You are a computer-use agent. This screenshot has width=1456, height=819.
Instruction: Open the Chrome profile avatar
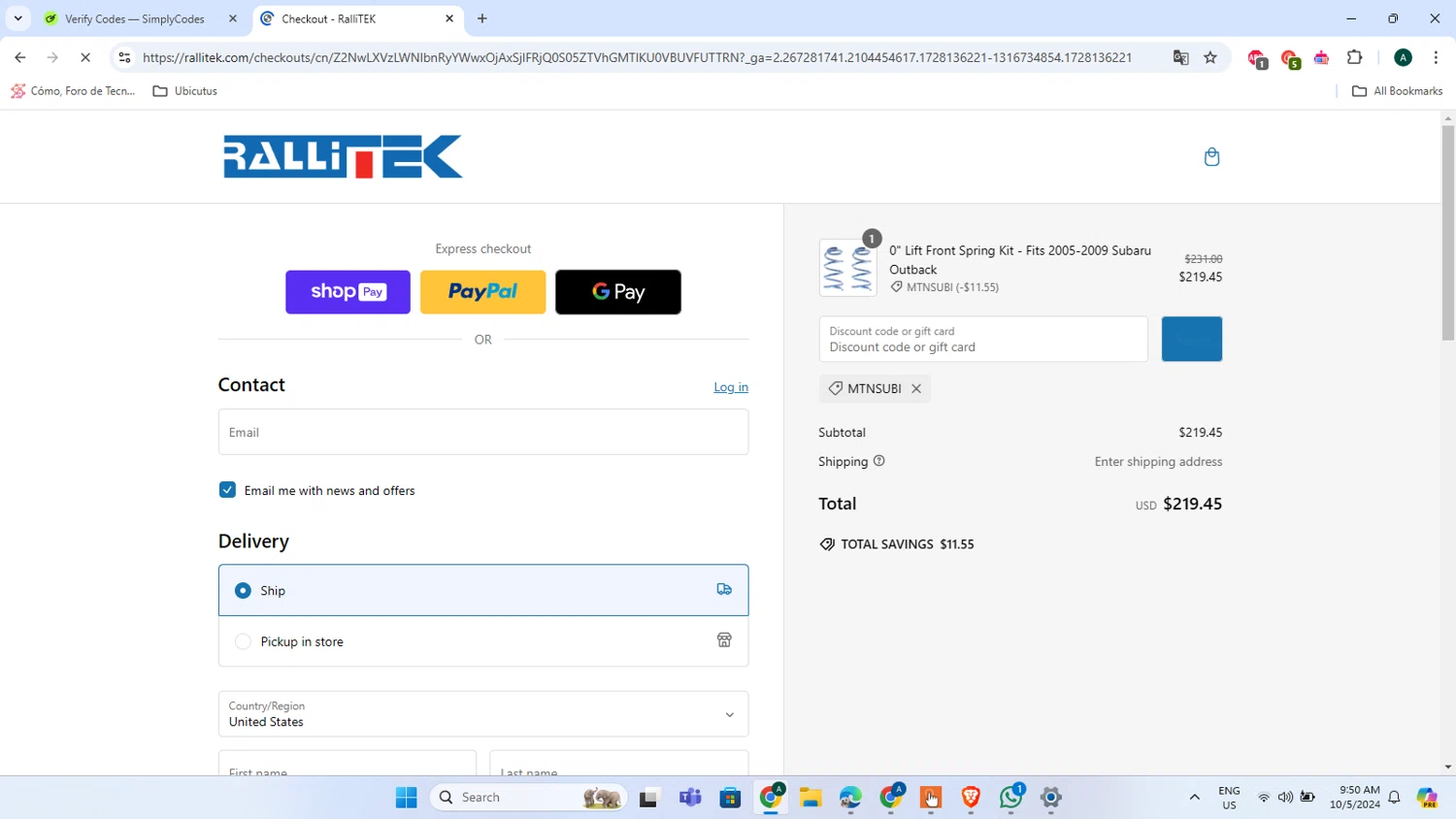(x=1403, y=57)
